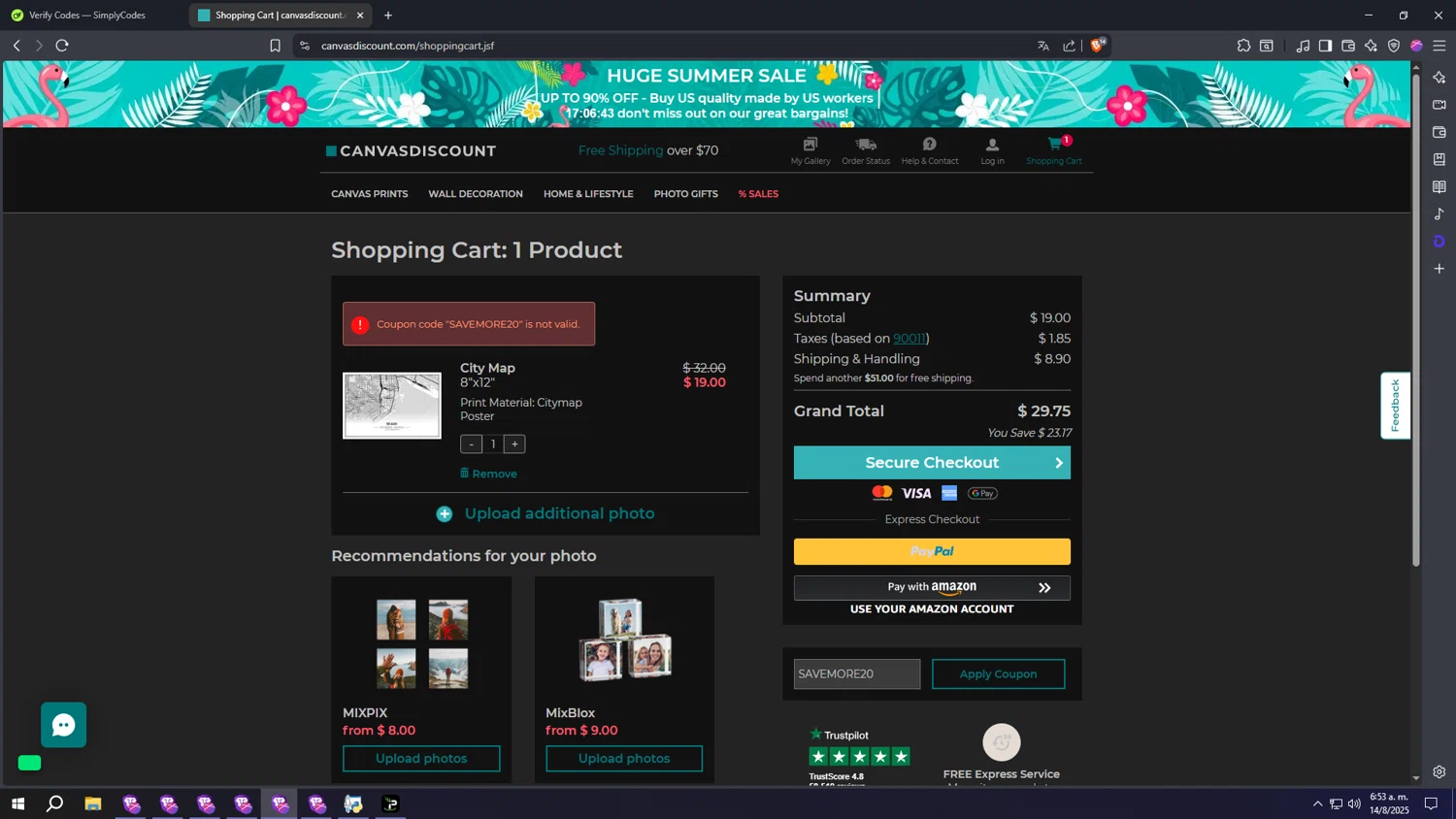Remove City Map from cart
Image resolution: width=1456 pixels, height=819 pixels.
(x=488, y=474)
